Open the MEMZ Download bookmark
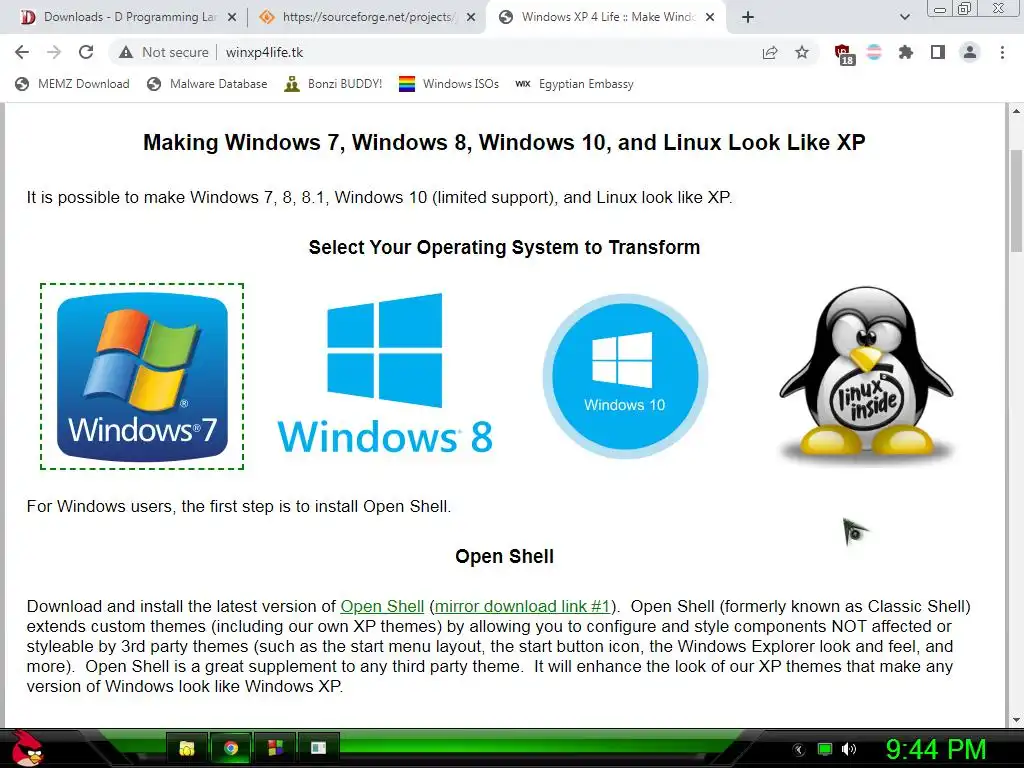This screenshot has height=768, width=1024. point(72,84)
